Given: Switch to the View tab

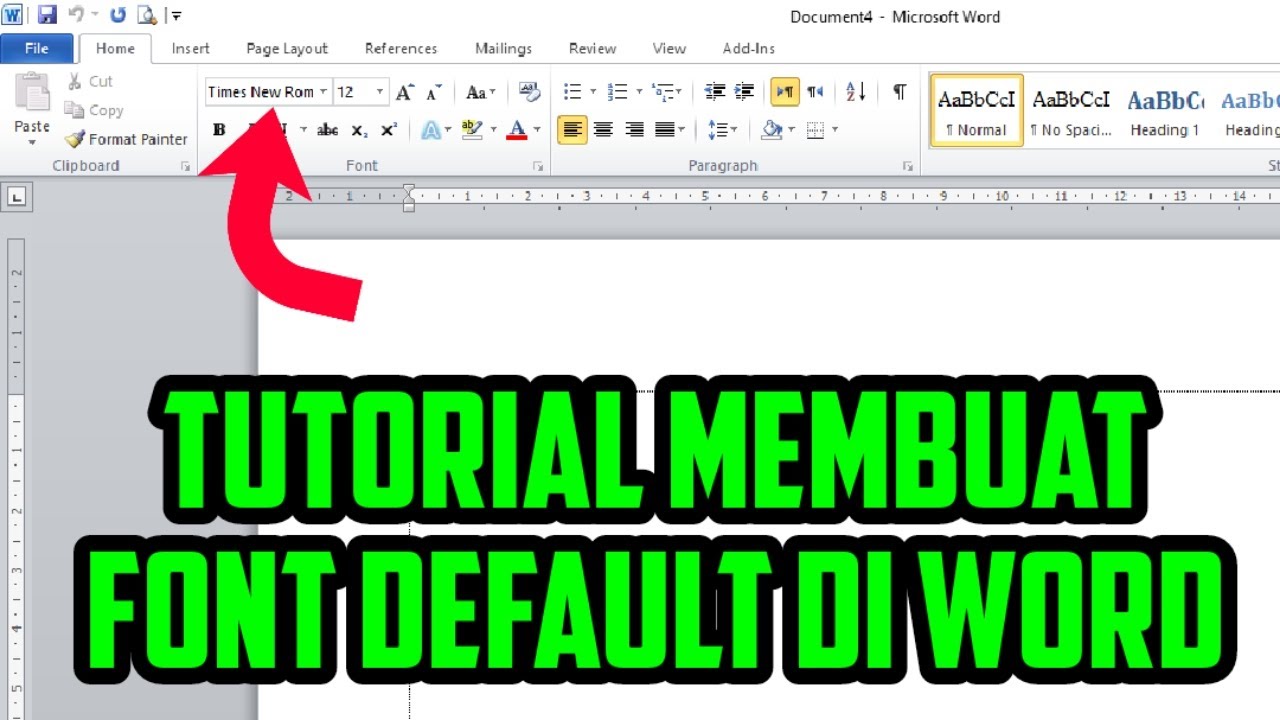Looking at the screenshot, I should point(669,48).
